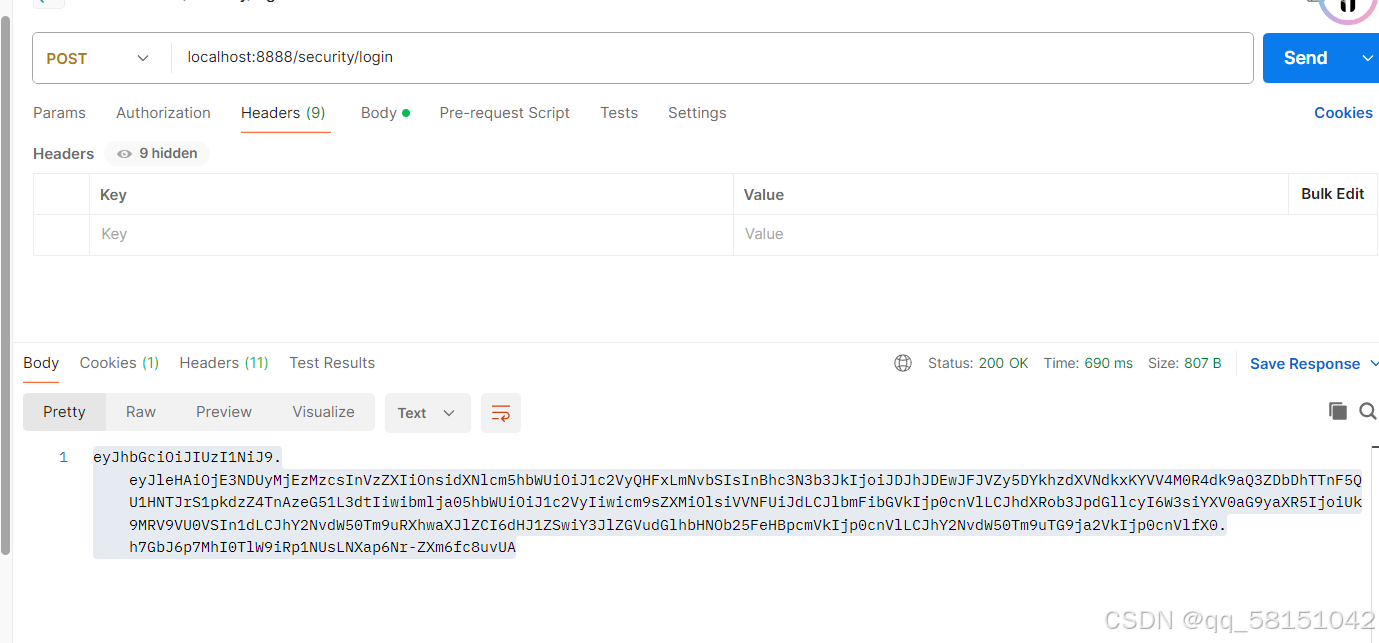This screenshot has height=643, width=1379.
Task: Switch to Bulk Edit for headers
Action: [x=1332, y=194]
